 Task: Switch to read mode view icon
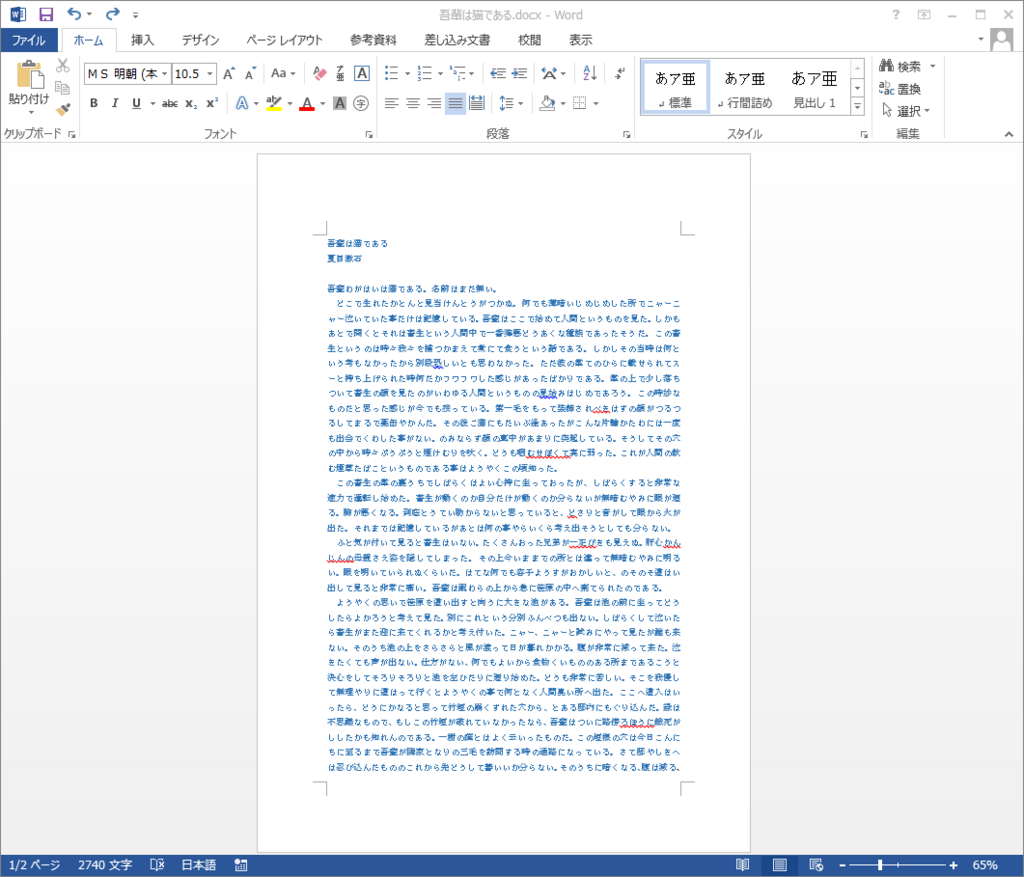click(x=743, y=865)
